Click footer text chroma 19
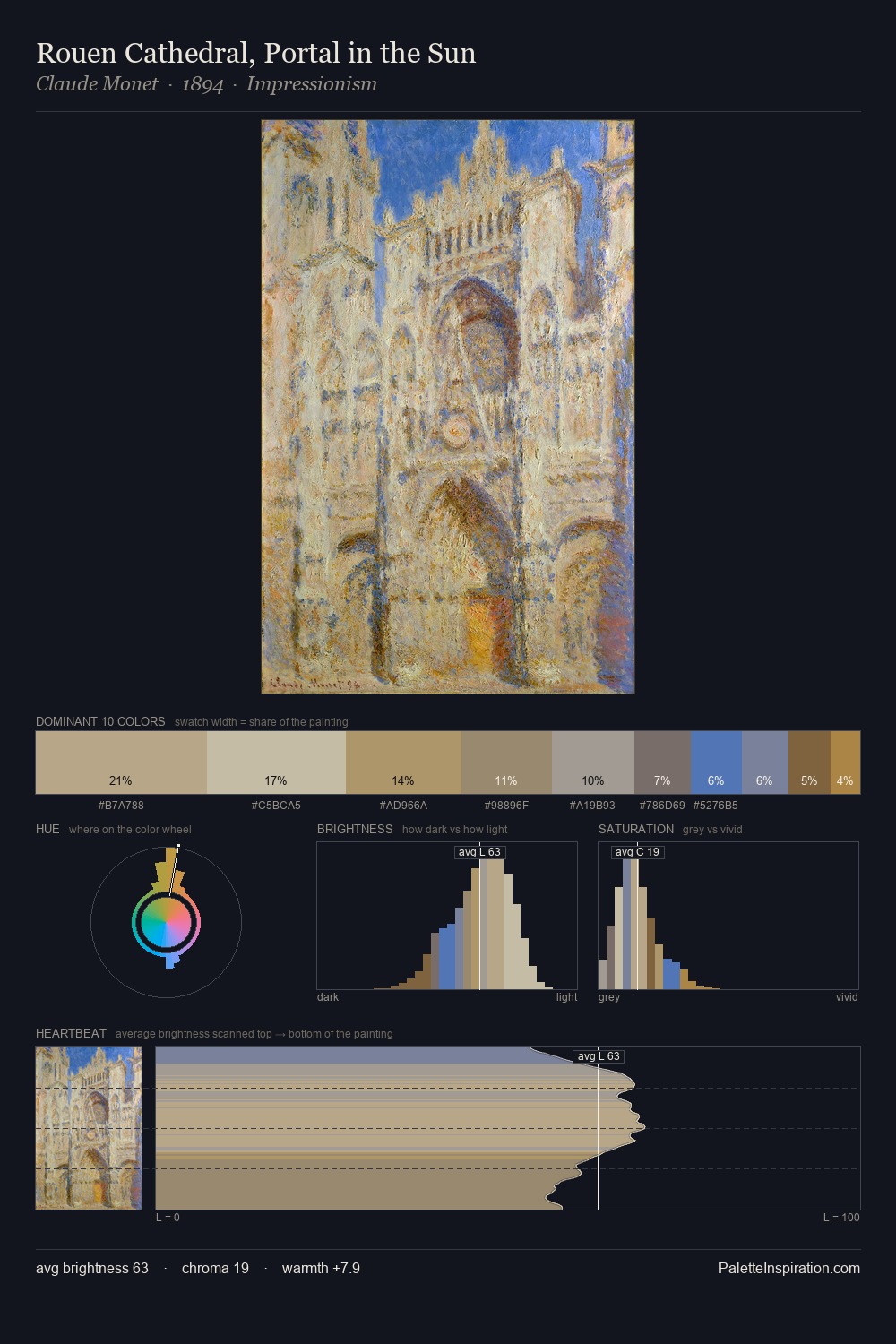This screenshot has height=1344, width=896. coord(215,1268)
